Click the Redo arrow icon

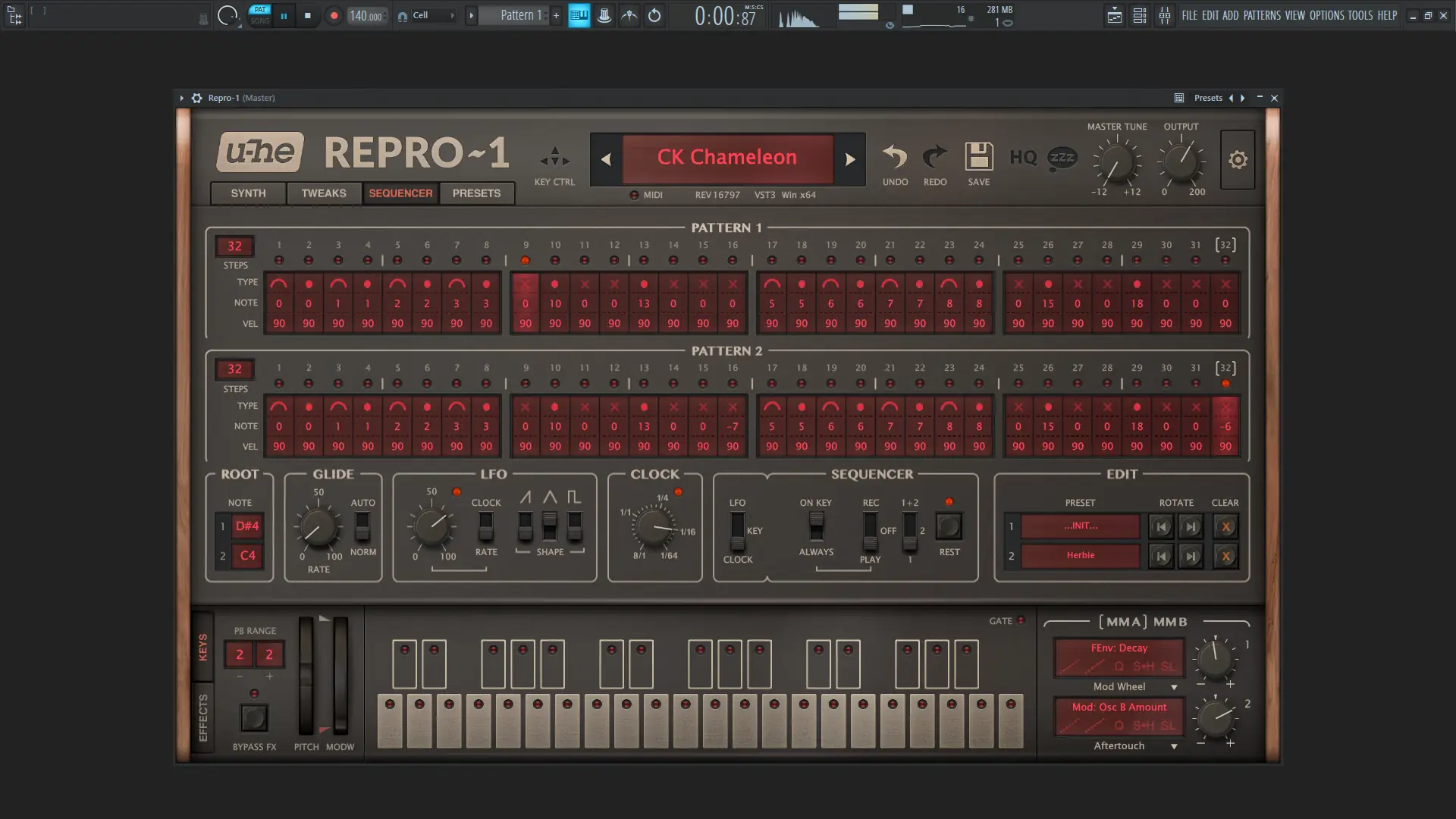[934, 158]
